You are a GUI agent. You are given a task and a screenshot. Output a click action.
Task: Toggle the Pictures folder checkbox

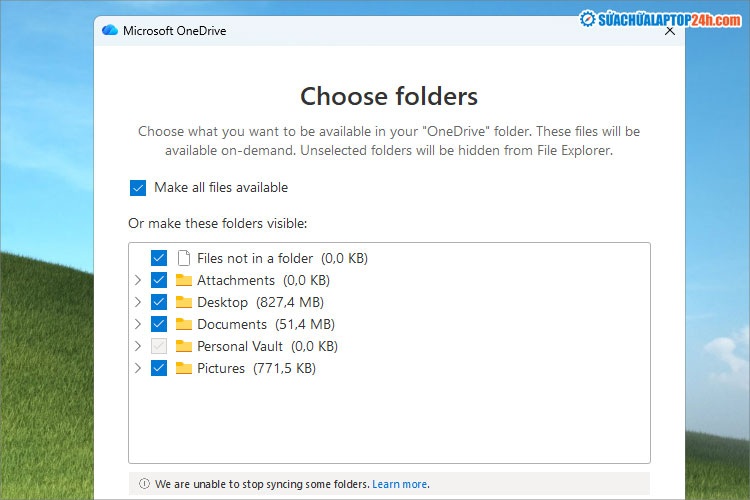(159, 368)
